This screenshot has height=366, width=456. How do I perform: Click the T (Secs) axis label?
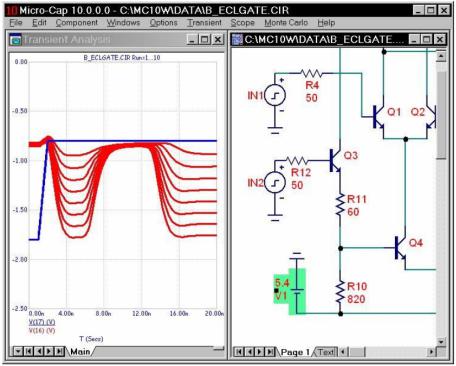91,339
